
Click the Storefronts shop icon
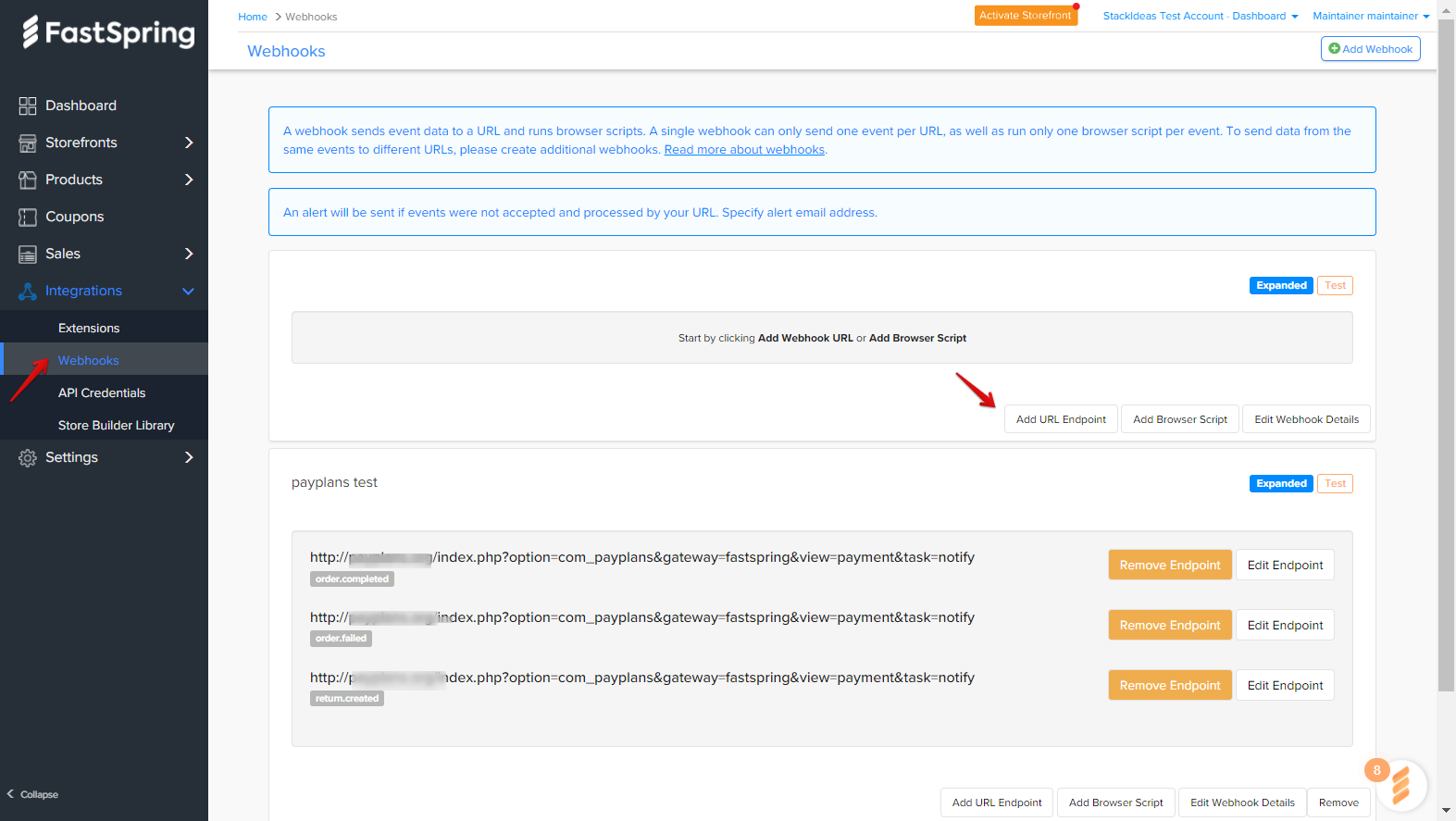click(x=28, y=143)
